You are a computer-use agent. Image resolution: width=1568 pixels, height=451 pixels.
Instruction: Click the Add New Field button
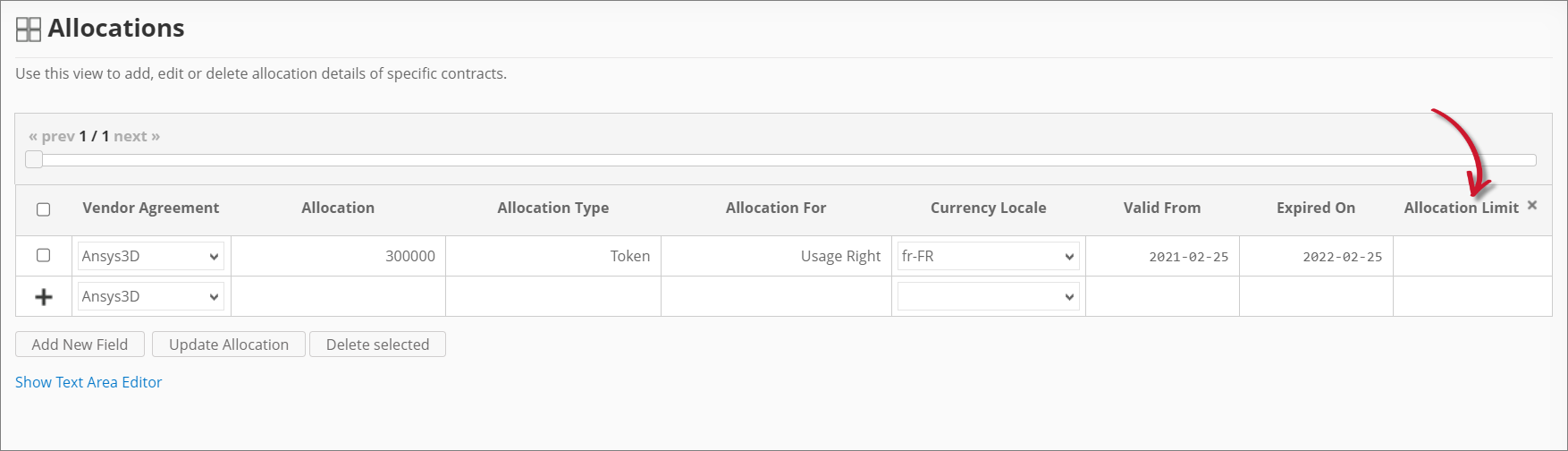80,345
